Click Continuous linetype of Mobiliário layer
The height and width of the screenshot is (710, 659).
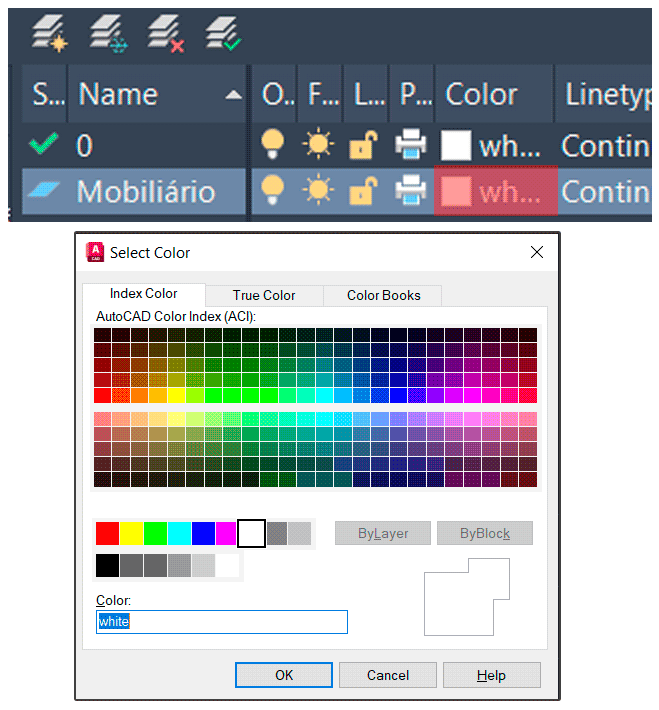click(606, 191)
